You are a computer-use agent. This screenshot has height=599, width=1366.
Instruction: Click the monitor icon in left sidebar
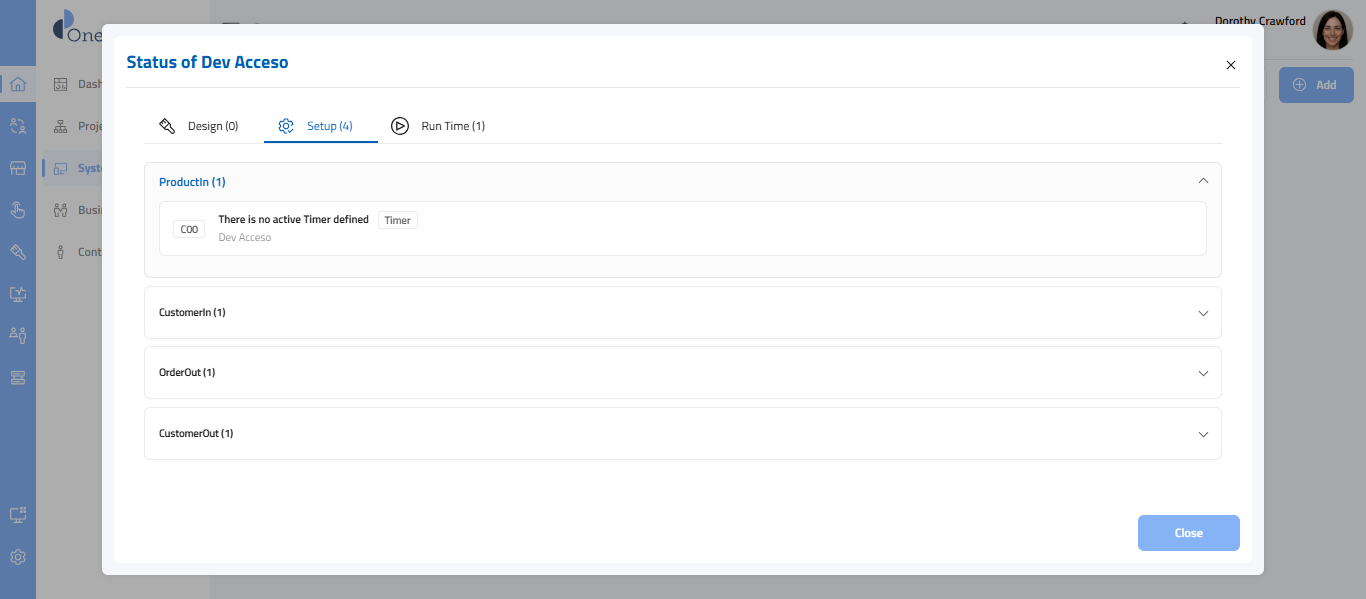(x=17, y=515)
